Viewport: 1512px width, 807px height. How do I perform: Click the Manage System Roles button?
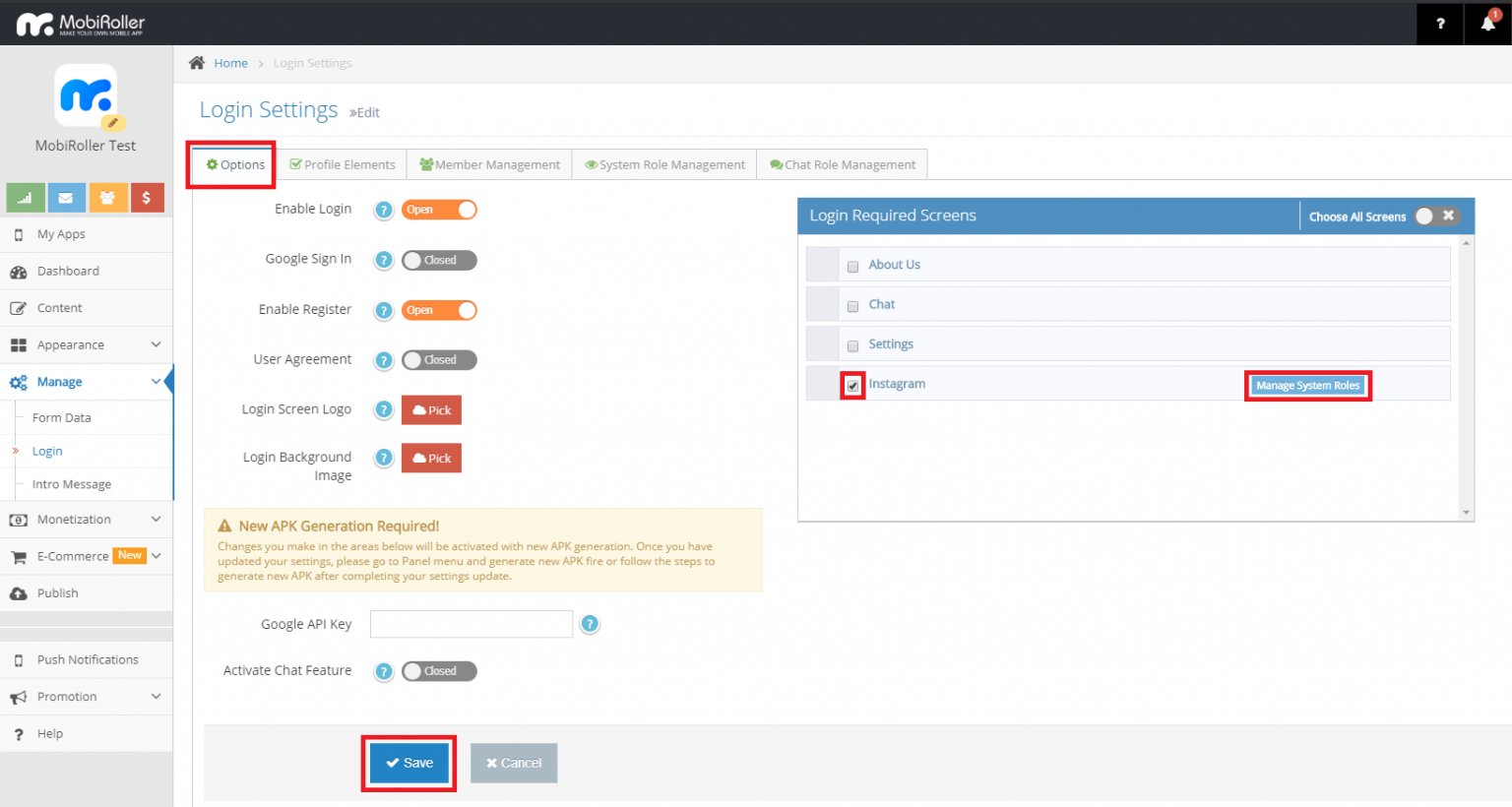[1308, 385]
